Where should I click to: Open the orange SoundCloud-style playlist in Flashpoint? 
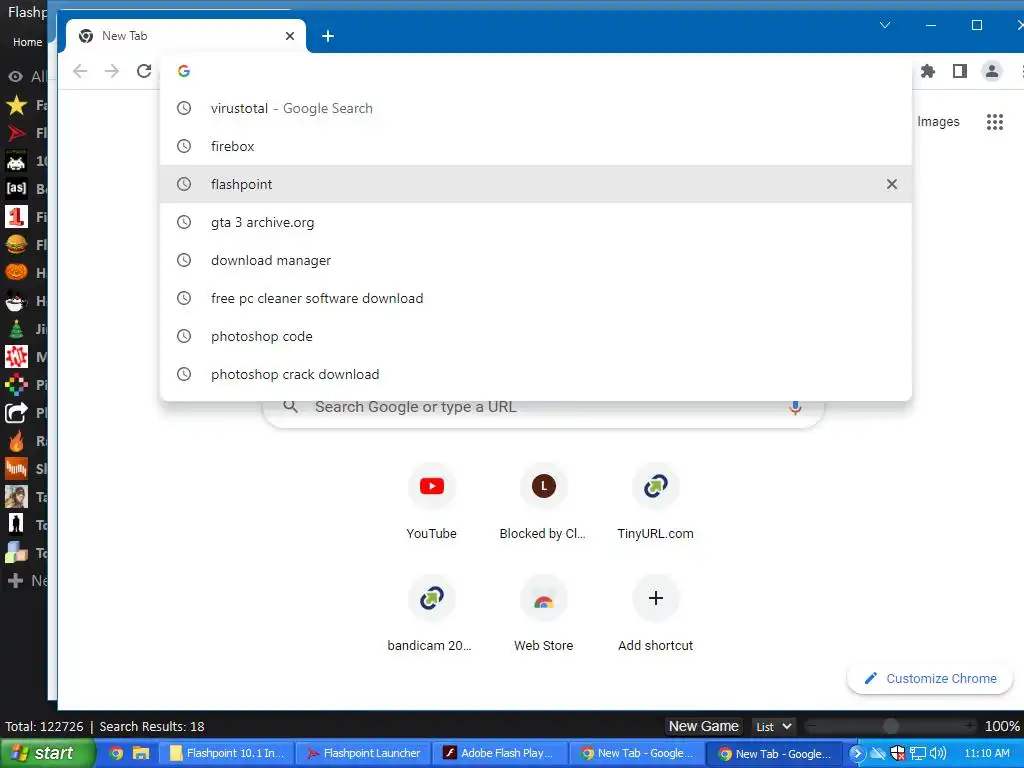pyautogui.click(x=16, y=469)
